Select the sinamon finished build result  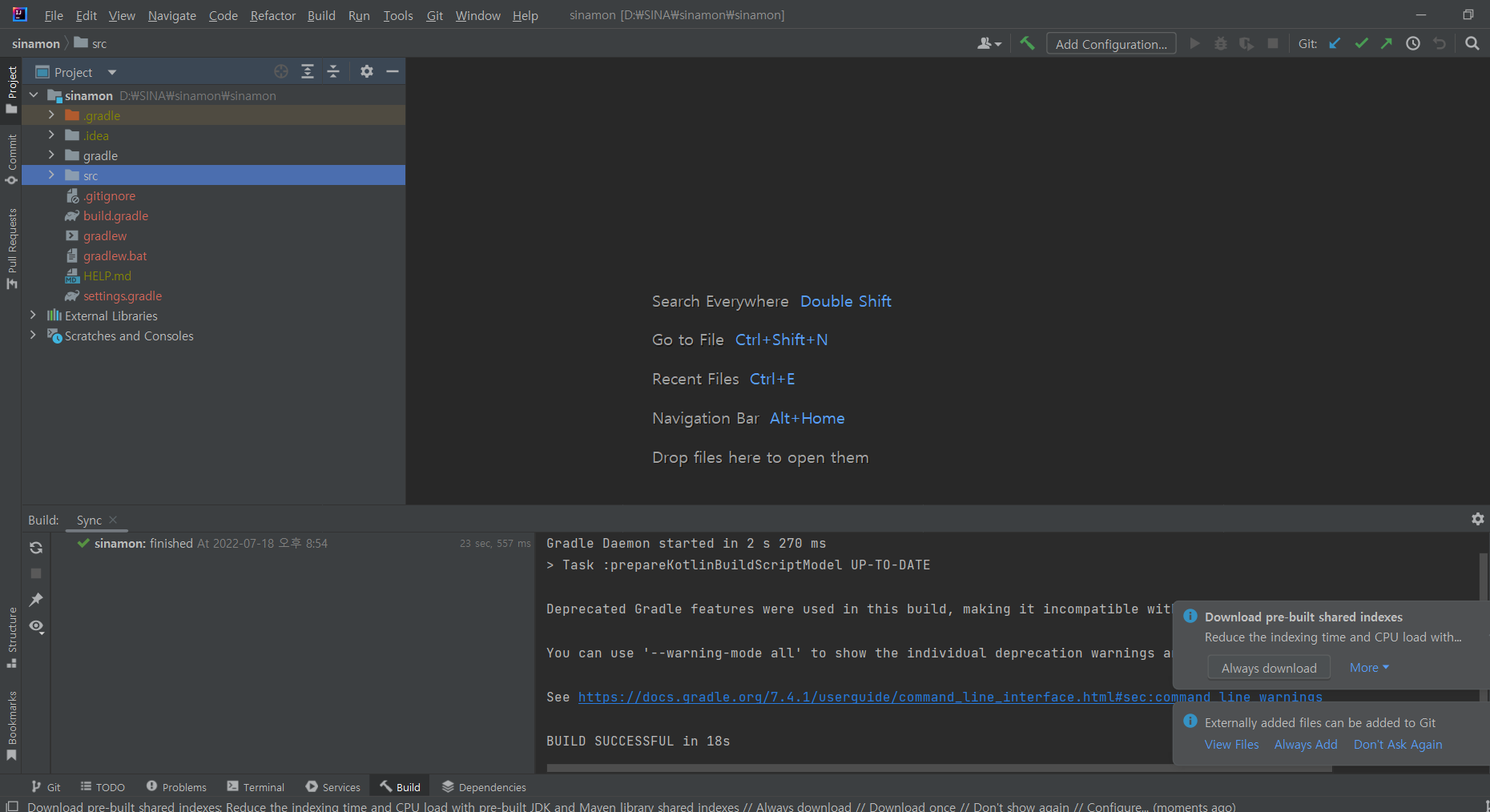[211, 543]
